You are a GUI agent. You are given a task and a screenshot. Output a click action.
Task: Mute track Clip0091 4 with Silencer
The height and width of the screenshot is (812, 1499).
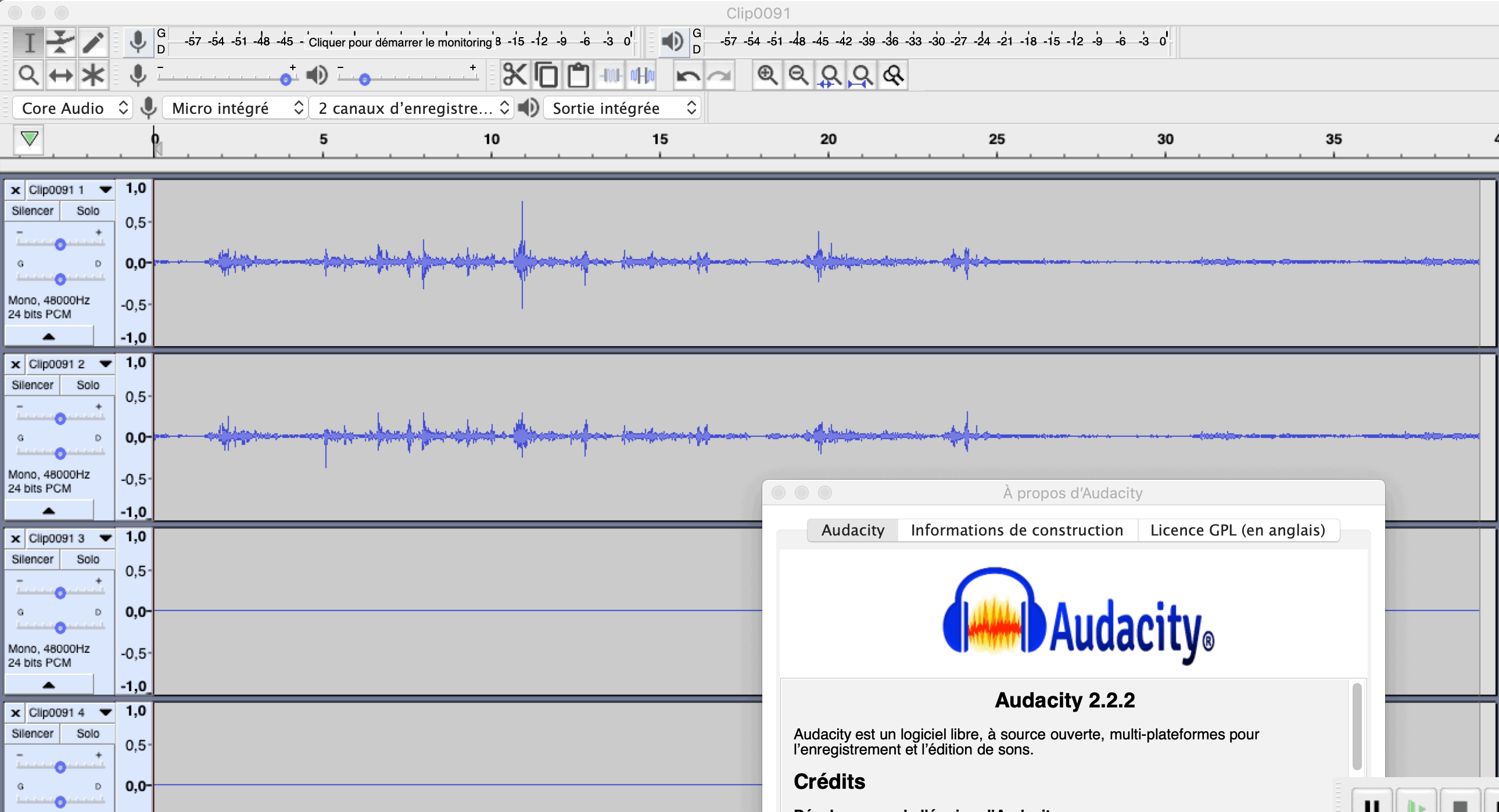click(x=33, y=734)
